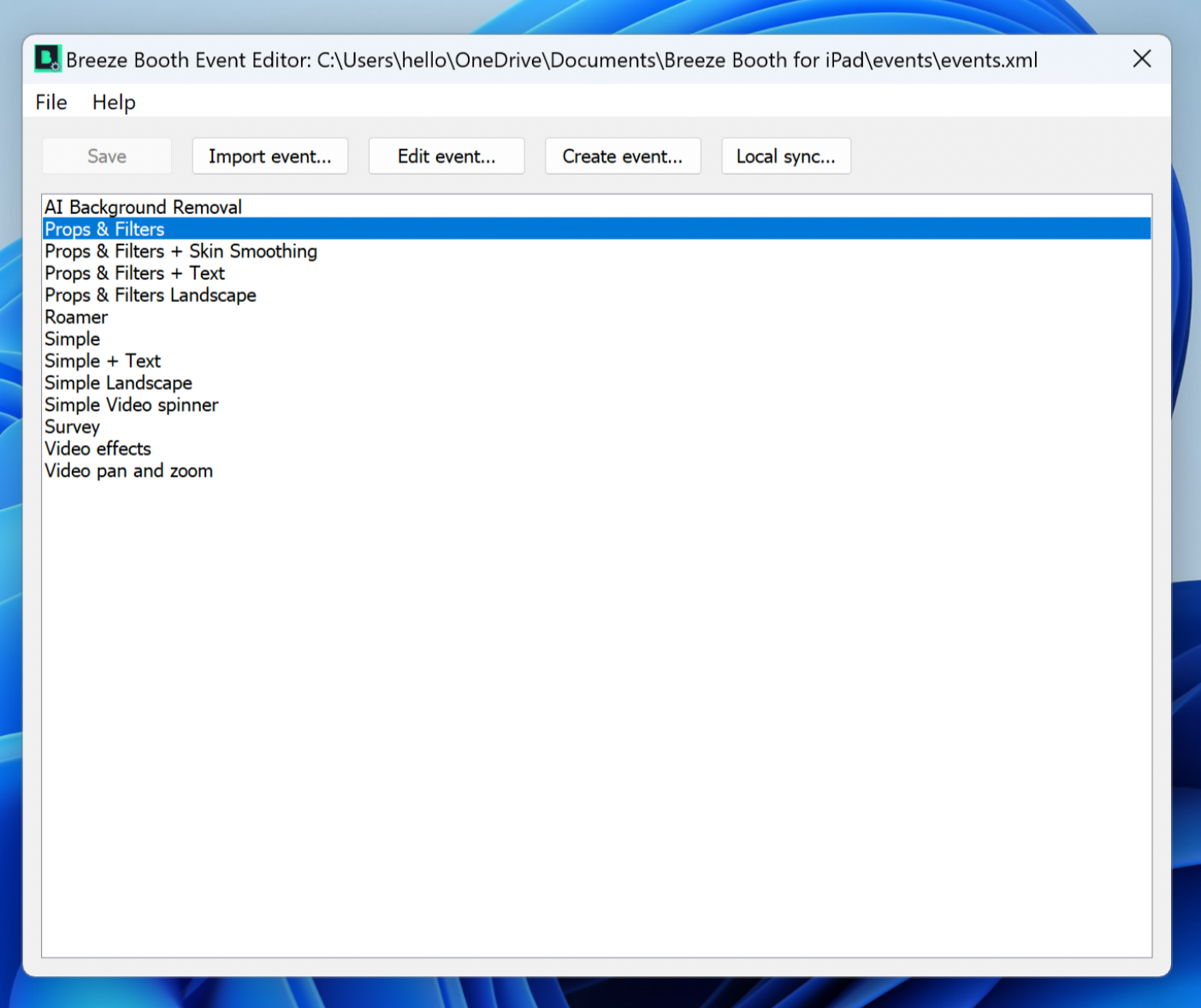This screenshot has width=1201, height=1008.
Task: Click the Edit event... button
Action: click(446, 157)
